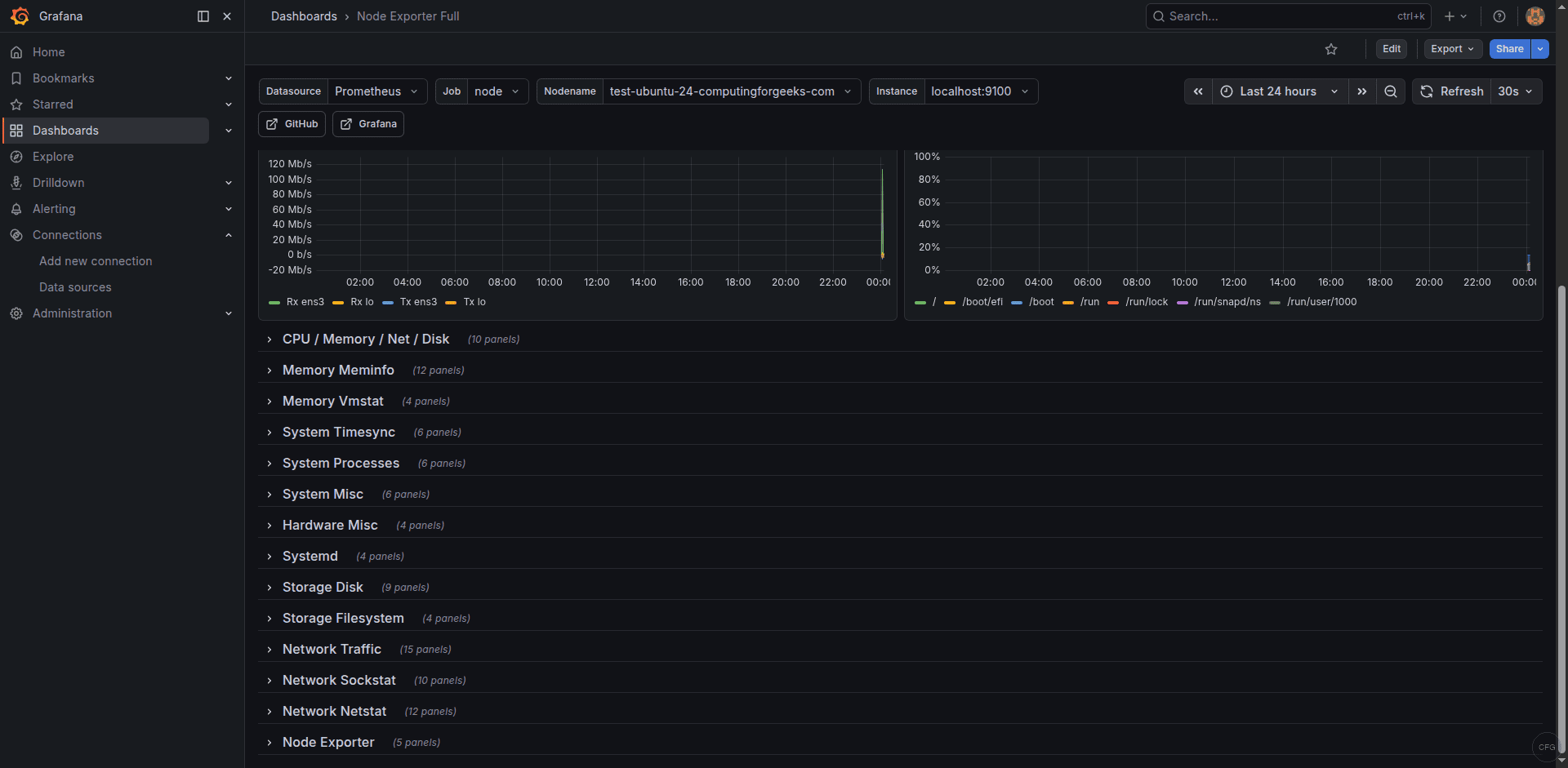
Task: Set refresh interval to 30s
Action: point(1512,91)
